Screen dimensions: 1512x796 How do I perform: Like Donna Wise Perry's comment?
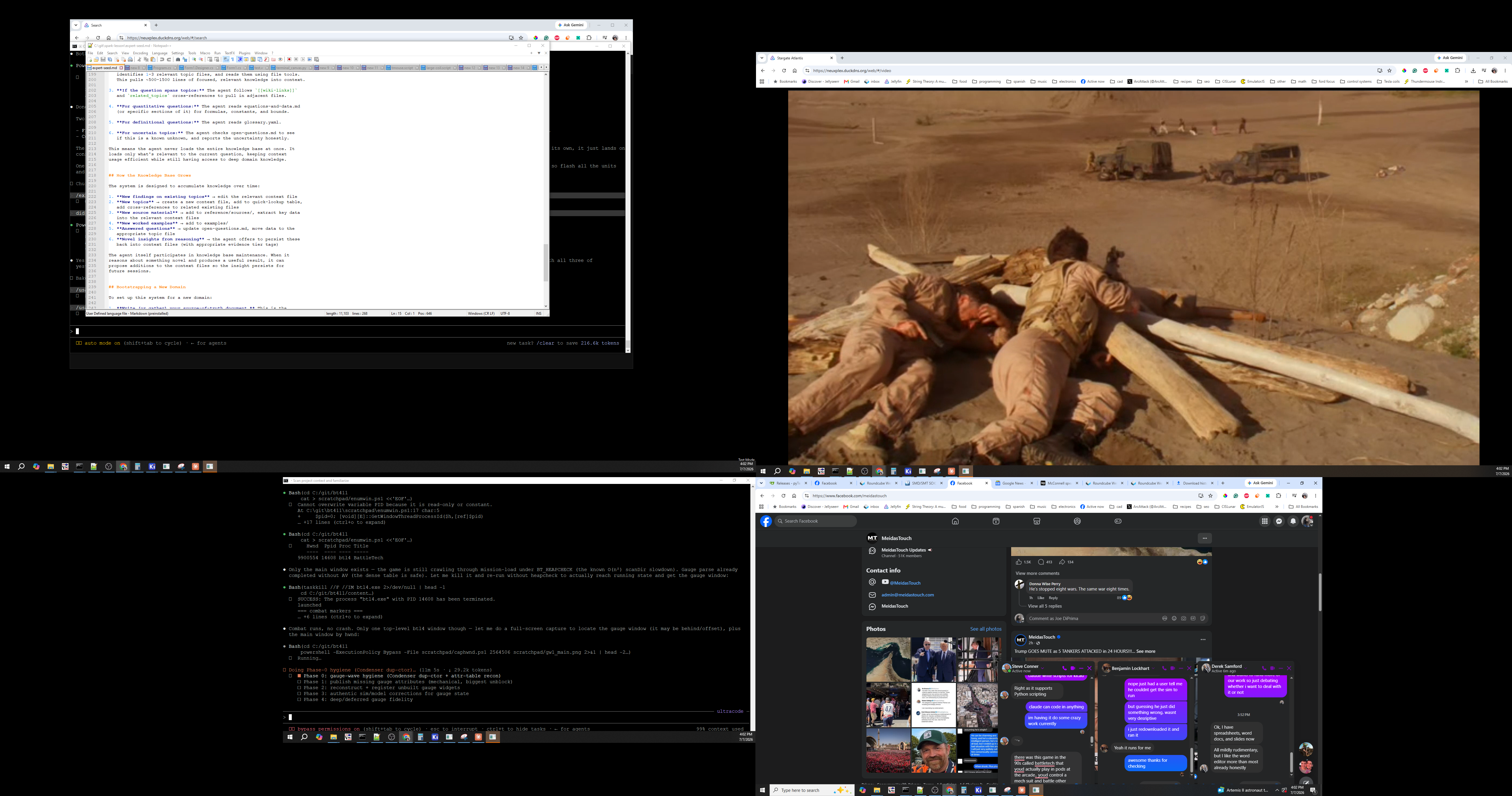coord(1041,598)
